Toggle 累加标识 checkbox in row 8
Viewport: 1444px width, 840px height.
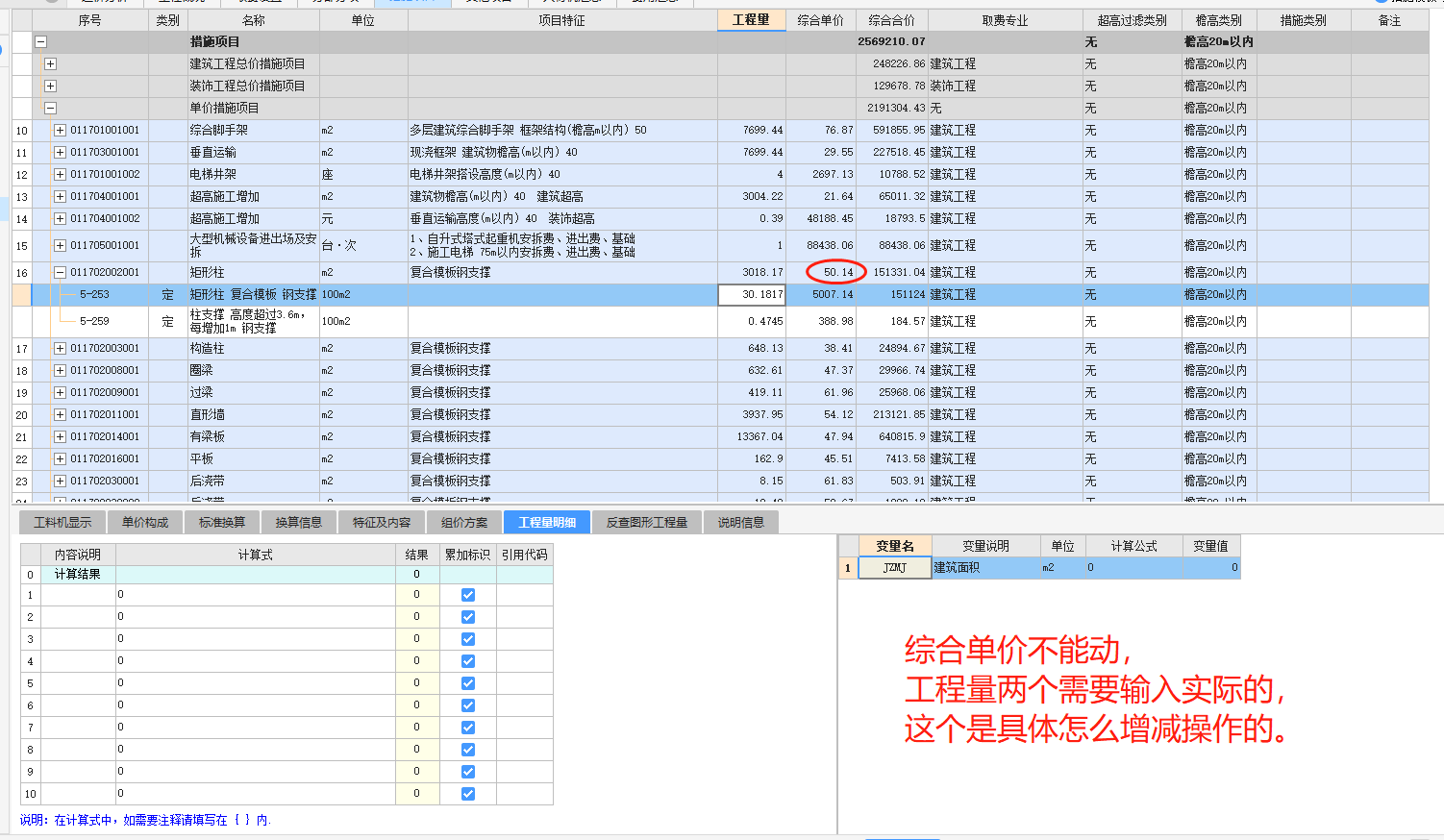tap(468, 750)
